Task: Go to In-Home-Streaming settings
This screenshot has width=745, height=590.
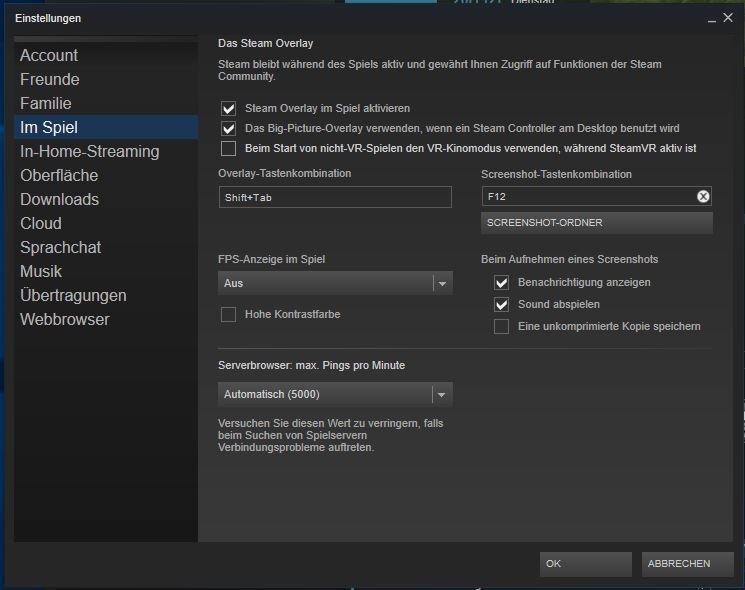Action: coord(106,151)
